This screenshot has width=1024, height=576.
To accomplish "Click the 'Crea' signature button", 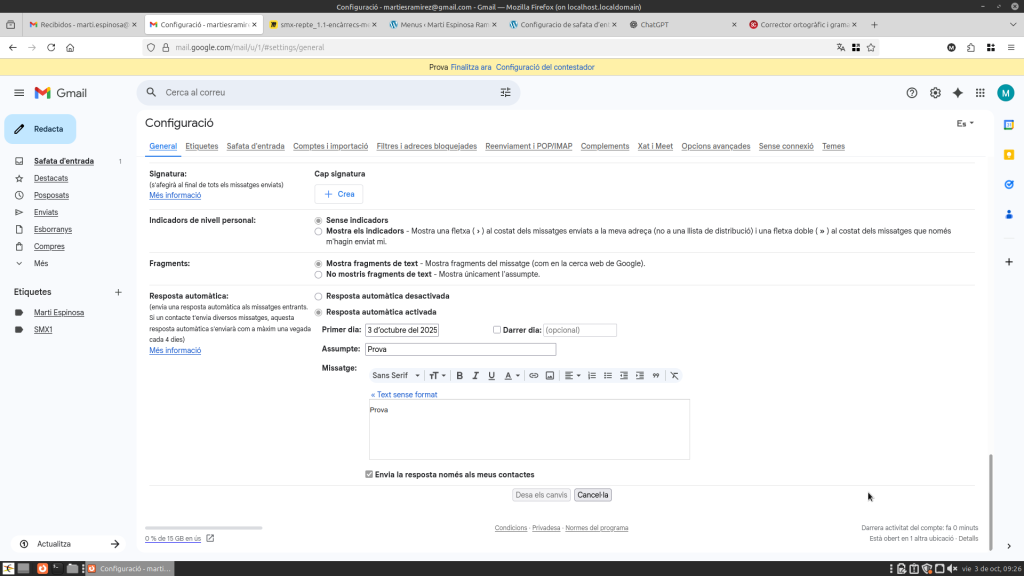I will coord(339,194).
